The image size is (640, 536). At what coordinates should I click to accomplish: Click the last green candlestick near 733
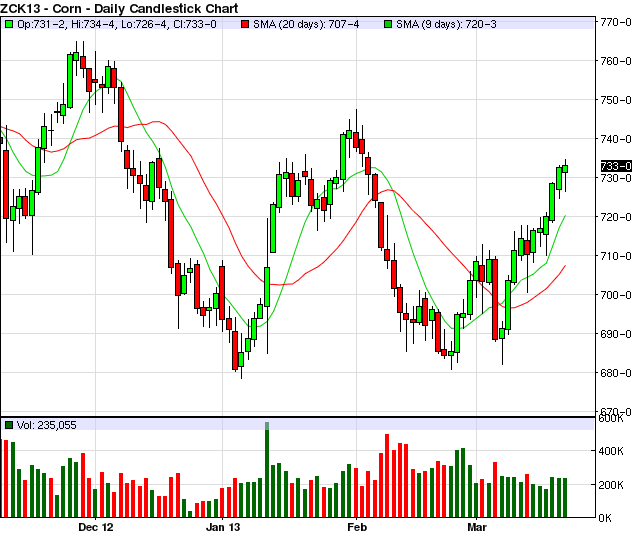(565, 169)
